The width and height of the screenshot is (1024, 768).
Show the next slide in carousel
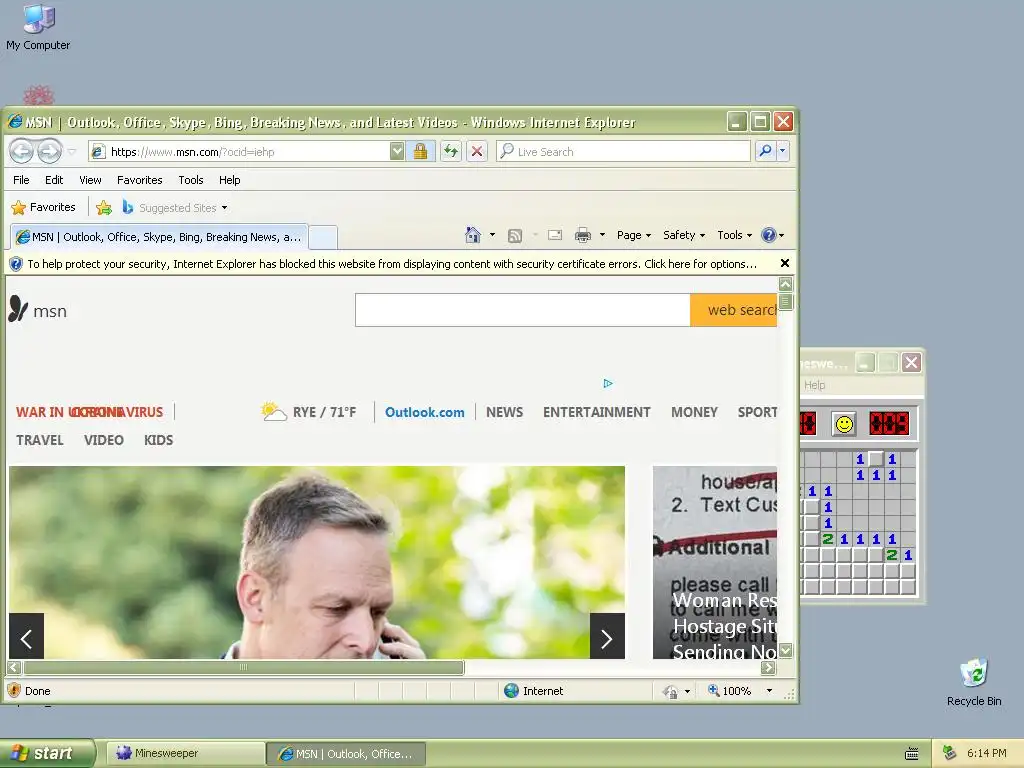tap(607, 636)
